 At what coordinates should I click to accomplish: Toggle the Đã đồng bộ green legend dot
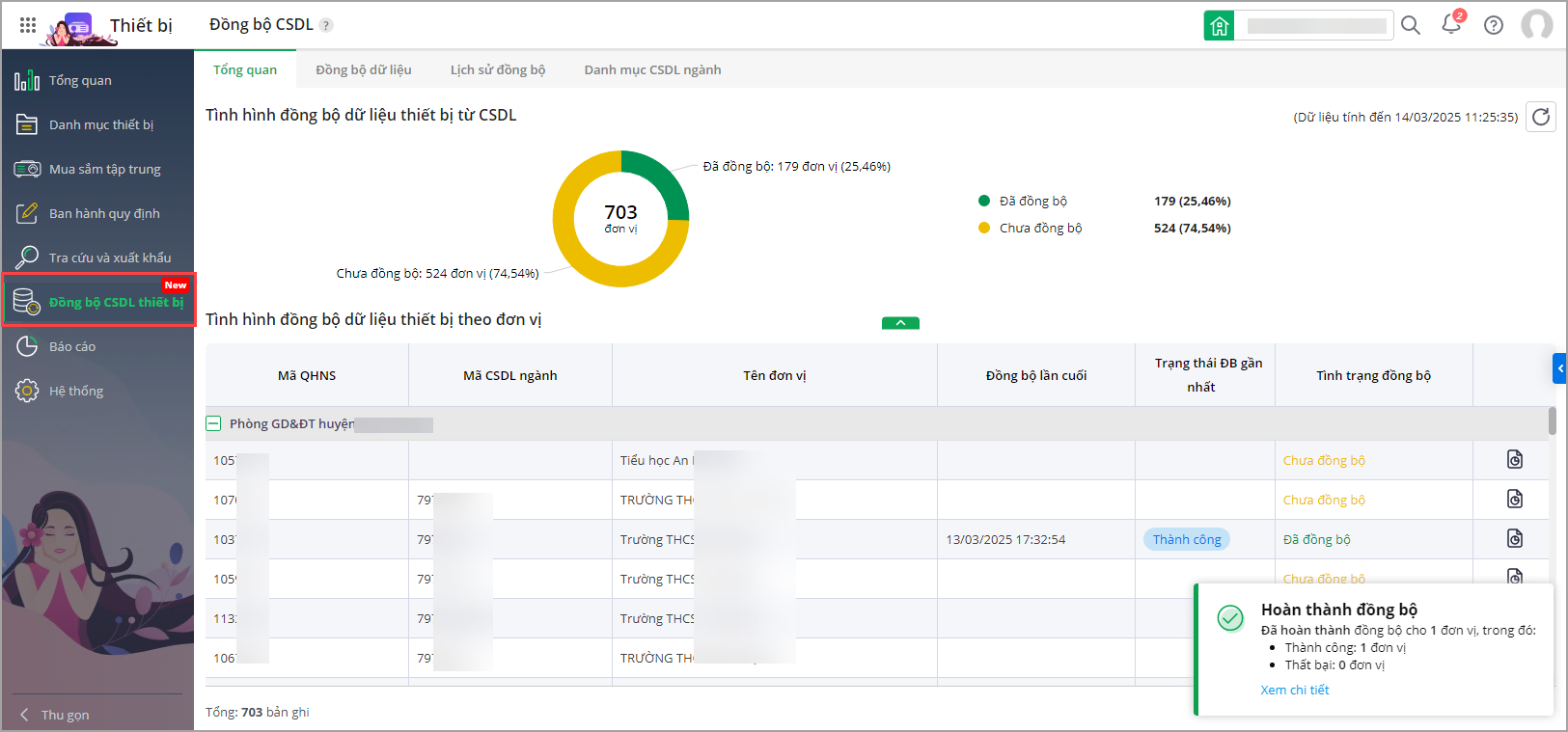(x=983, y=201)
